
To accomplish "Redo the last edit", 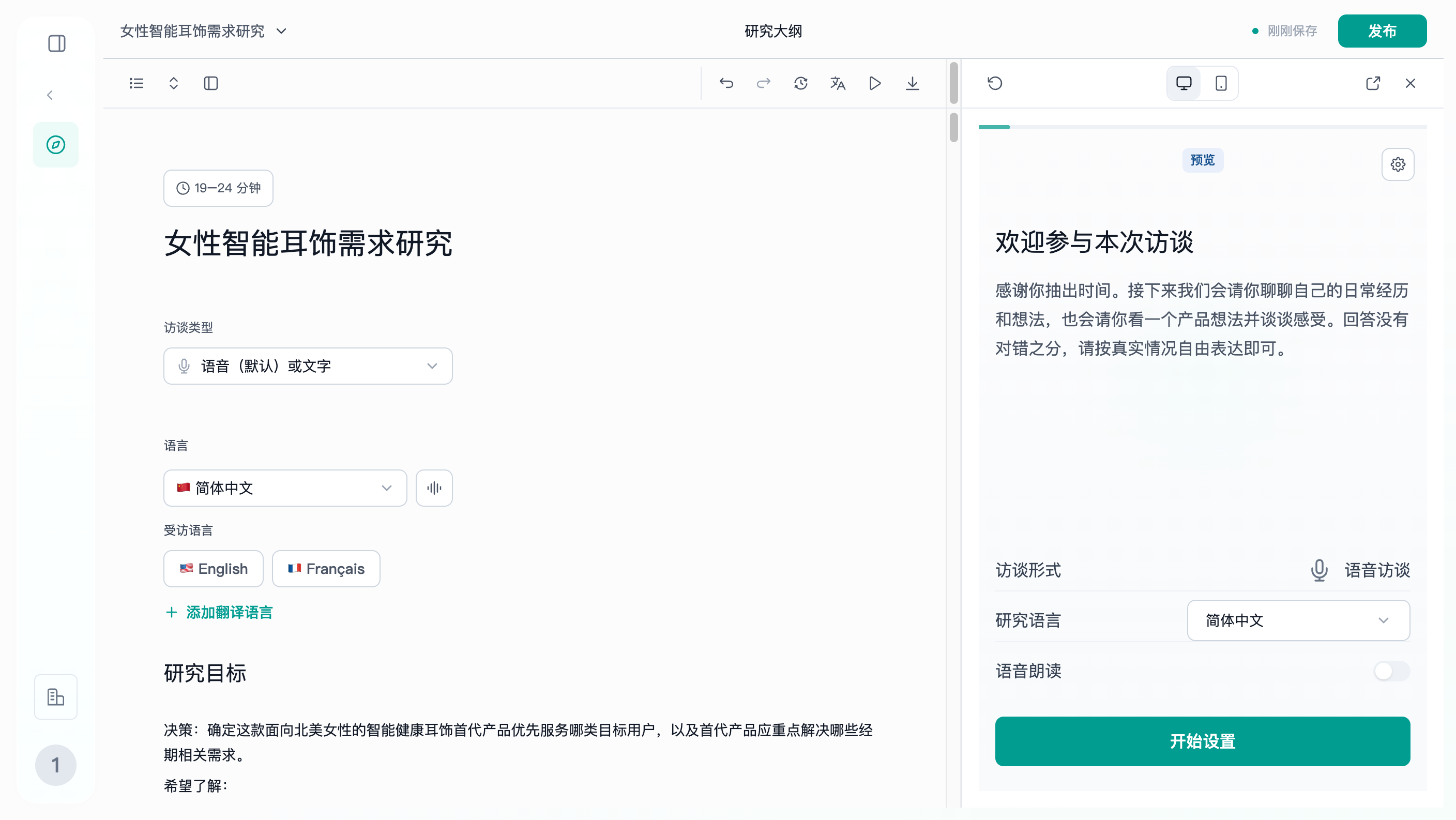I will tap(764, 84).
